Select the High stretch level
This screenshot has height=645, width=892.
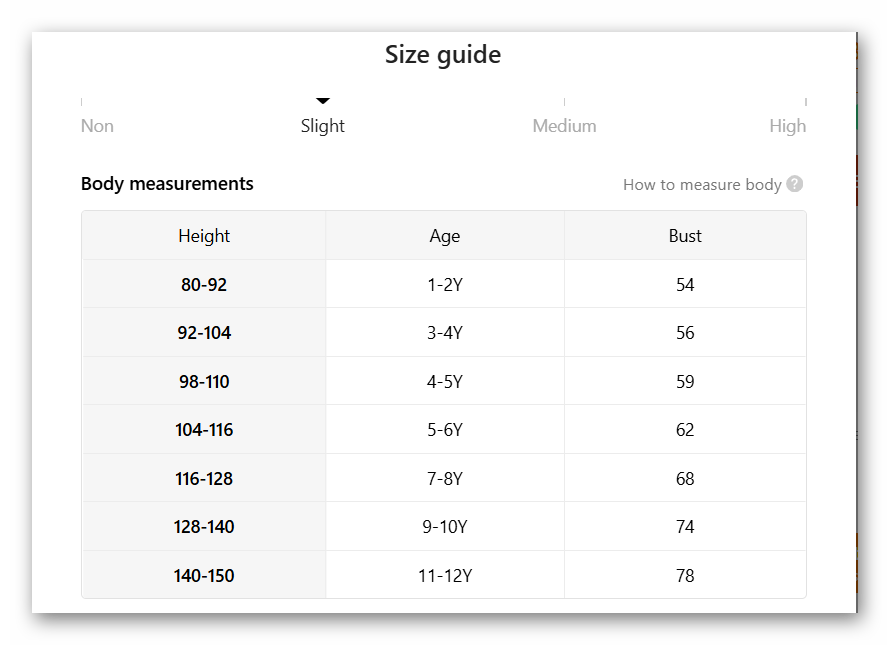(x=787, y=126)
